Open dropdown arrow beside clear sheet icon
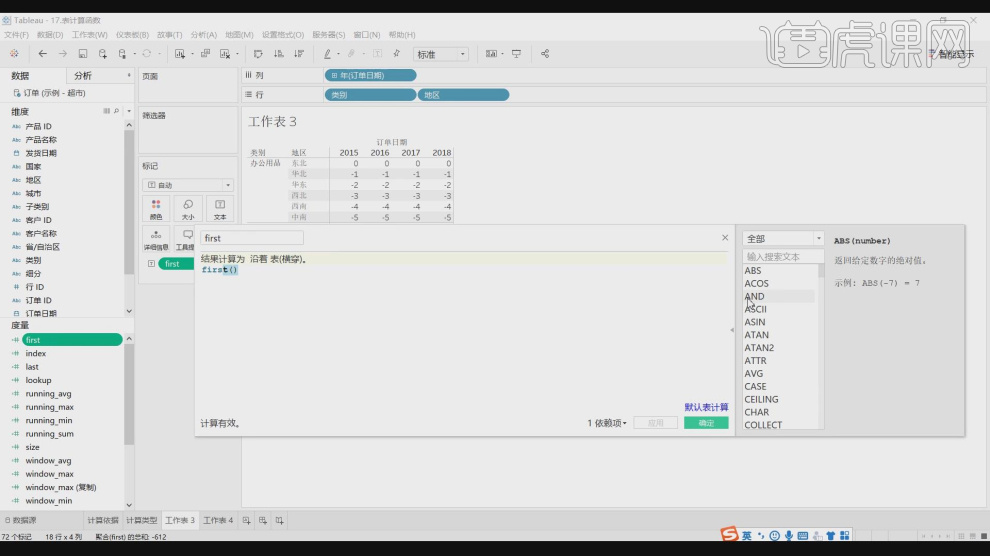The height and width of the screenshot is (556, 990). coord(237,54)
